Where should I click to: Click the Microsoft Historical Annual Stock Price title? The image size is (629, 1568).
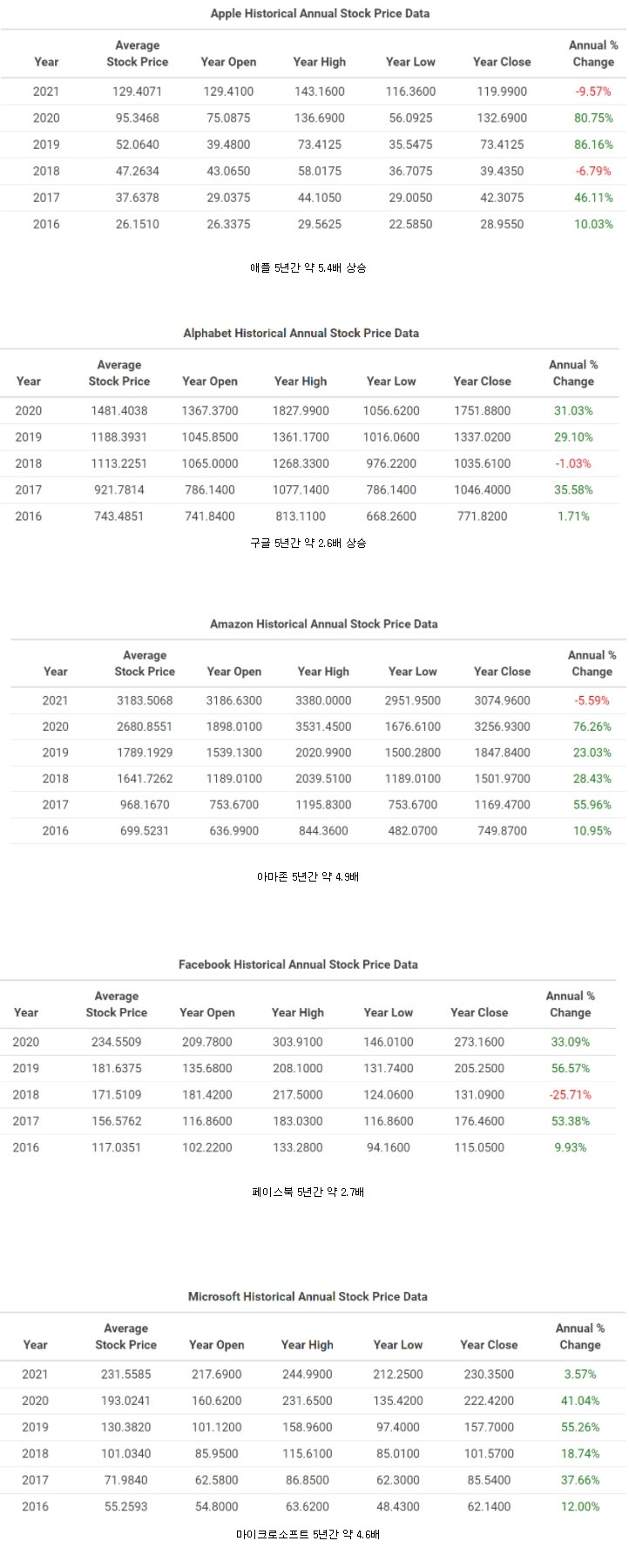tap(308, 1296)
